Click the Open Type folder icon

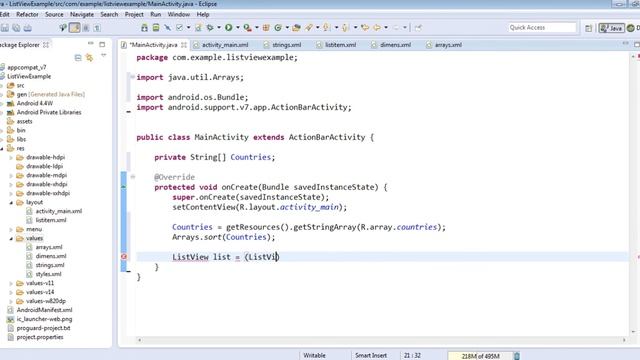pyautogui.click(x=297, y=28)
